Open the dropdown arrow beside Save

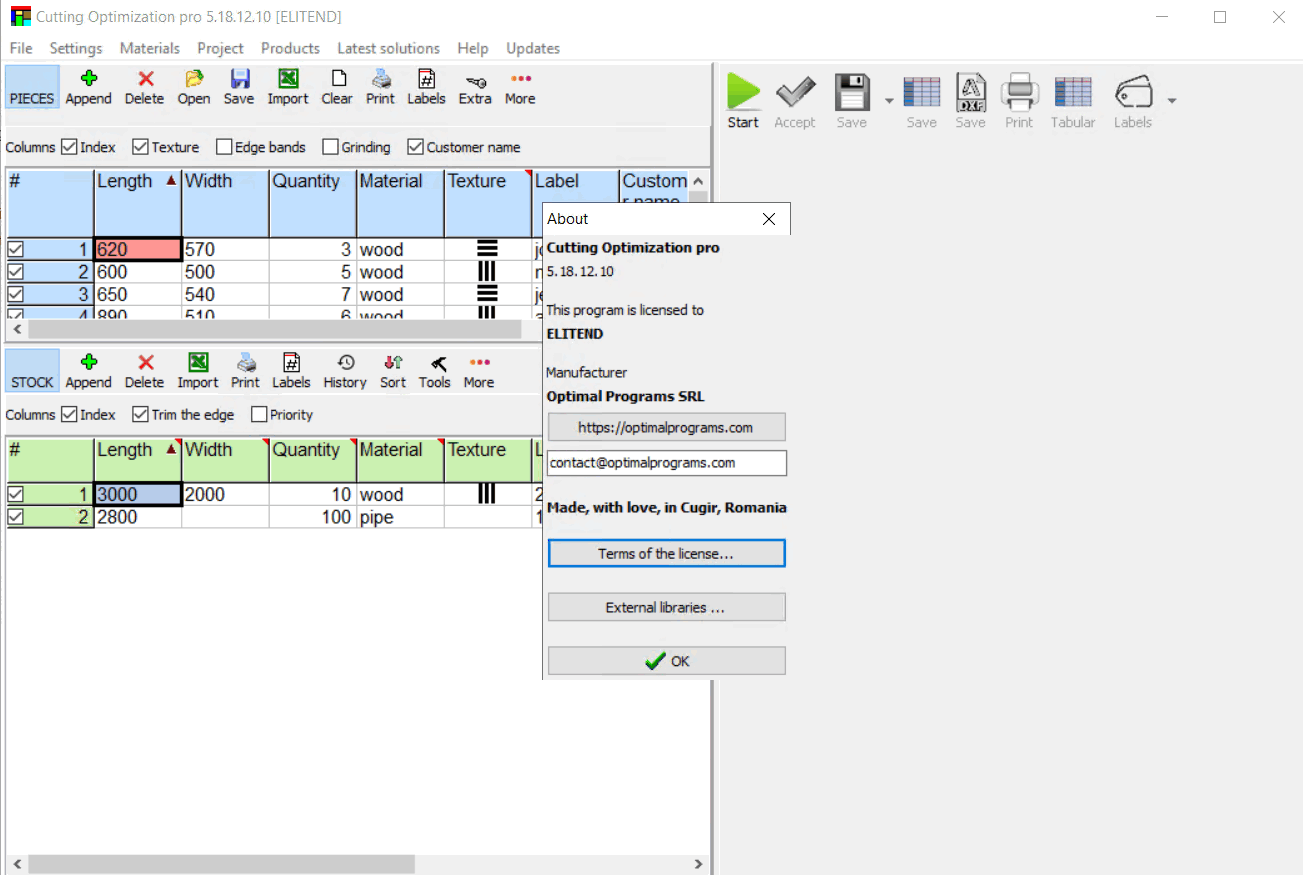889,100
